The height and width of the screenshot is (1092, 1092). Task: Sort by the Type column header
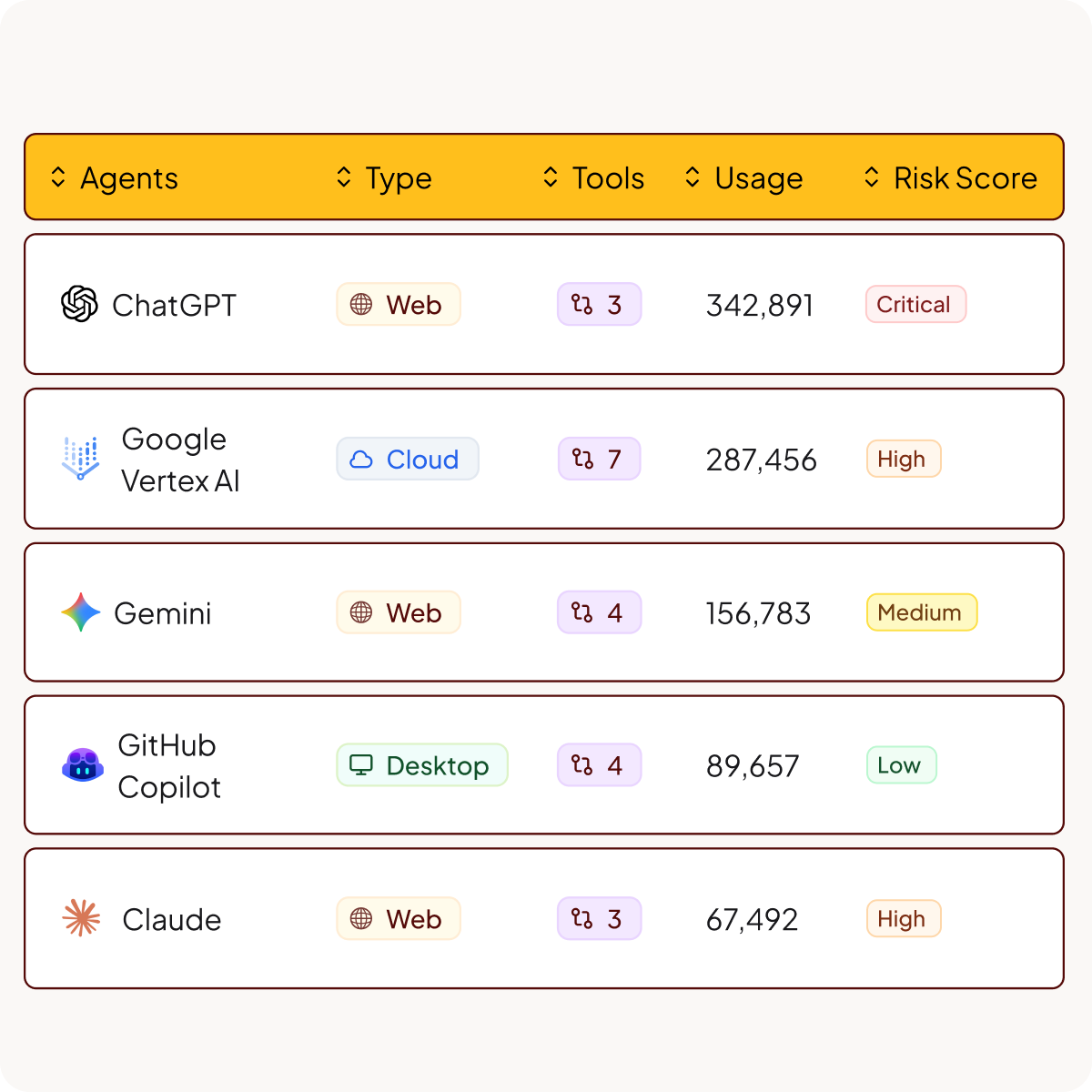click(x=383, y=177)
